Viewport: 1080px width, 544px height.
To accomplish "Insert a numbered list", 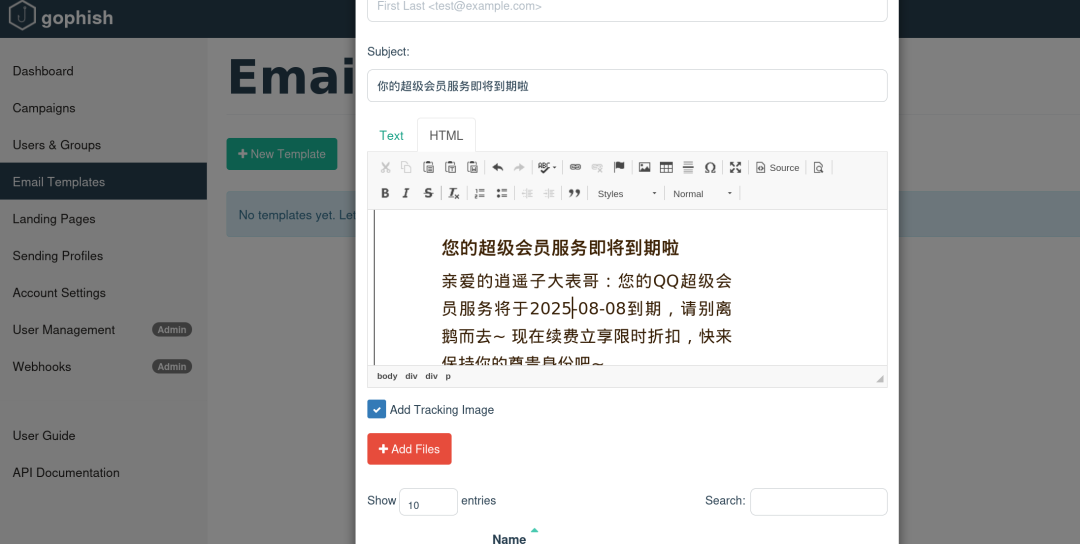I will [x=480, y=193].
